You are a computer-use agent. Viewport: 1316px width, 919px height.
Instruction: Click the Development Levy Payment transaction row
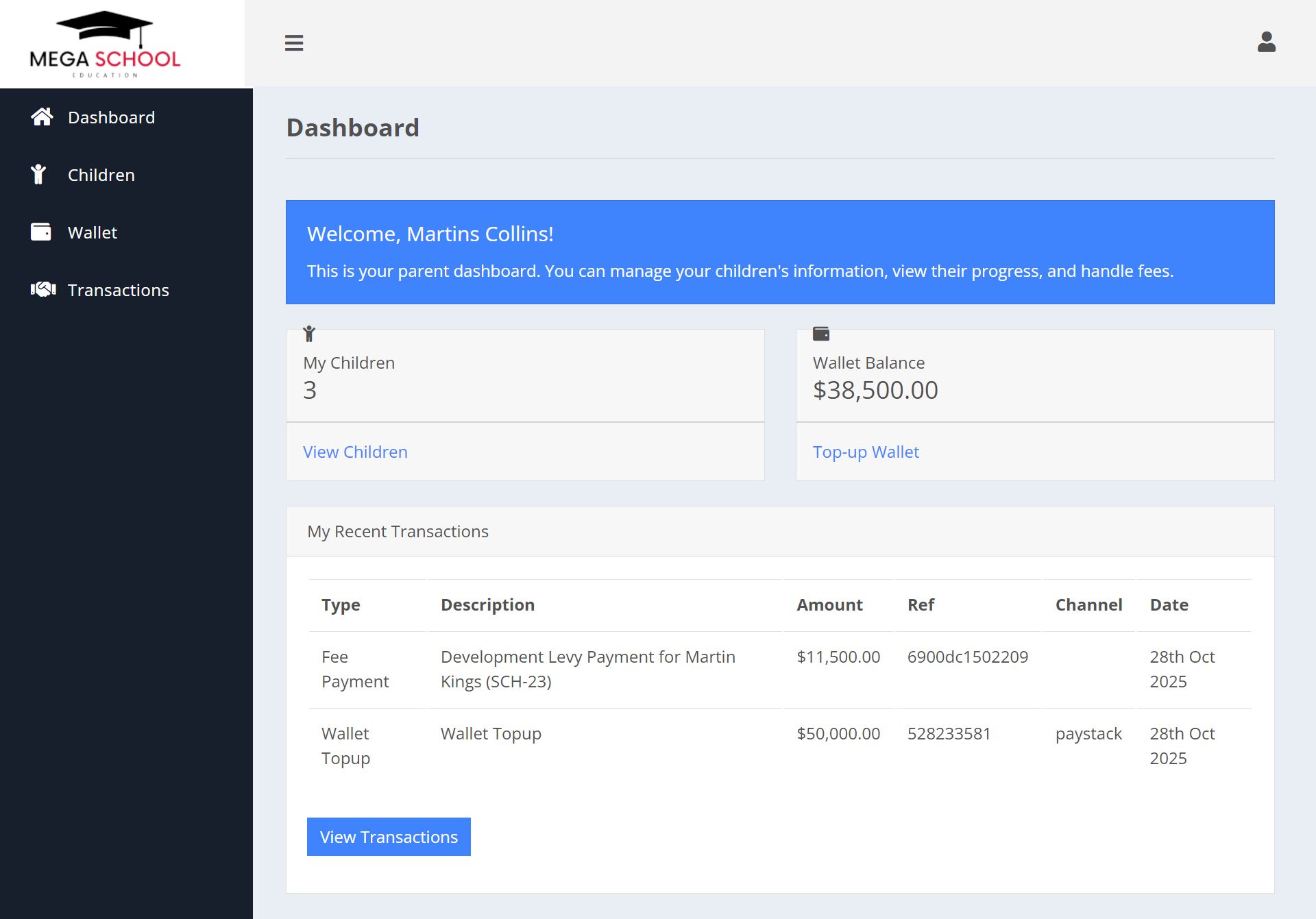587,669
